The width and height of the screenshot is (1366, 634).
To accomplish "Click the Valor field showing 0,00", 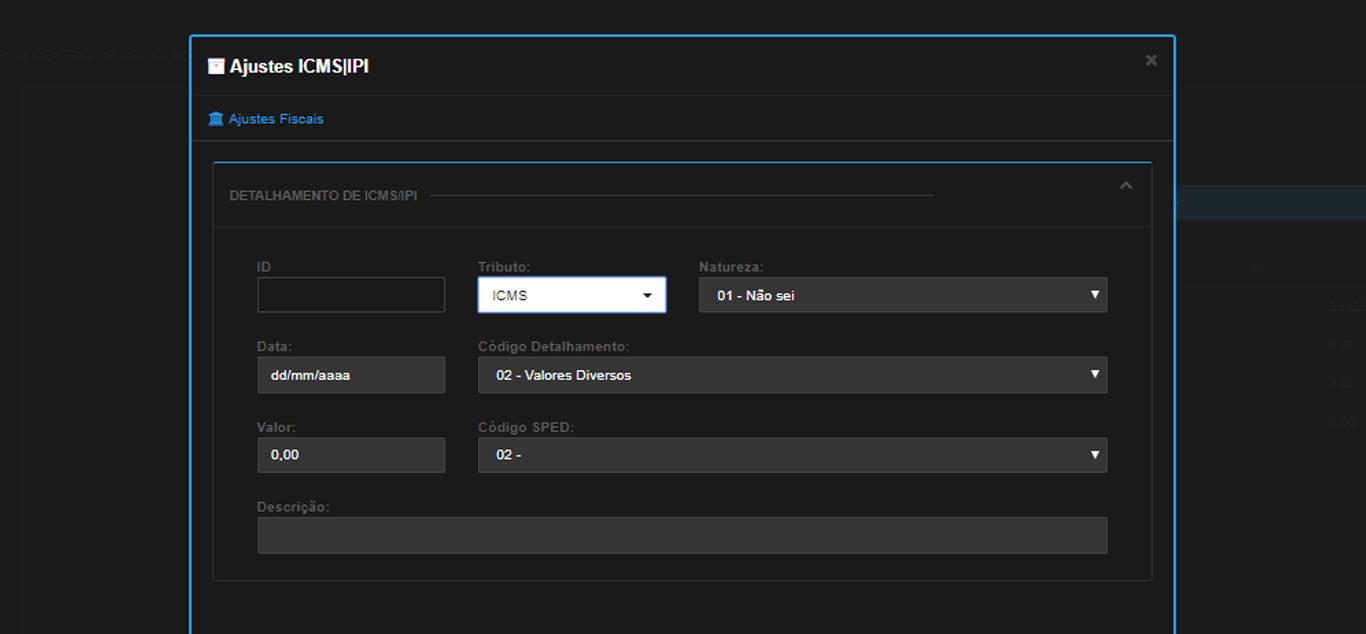I will pyautogui.click(x=351, y=455).
